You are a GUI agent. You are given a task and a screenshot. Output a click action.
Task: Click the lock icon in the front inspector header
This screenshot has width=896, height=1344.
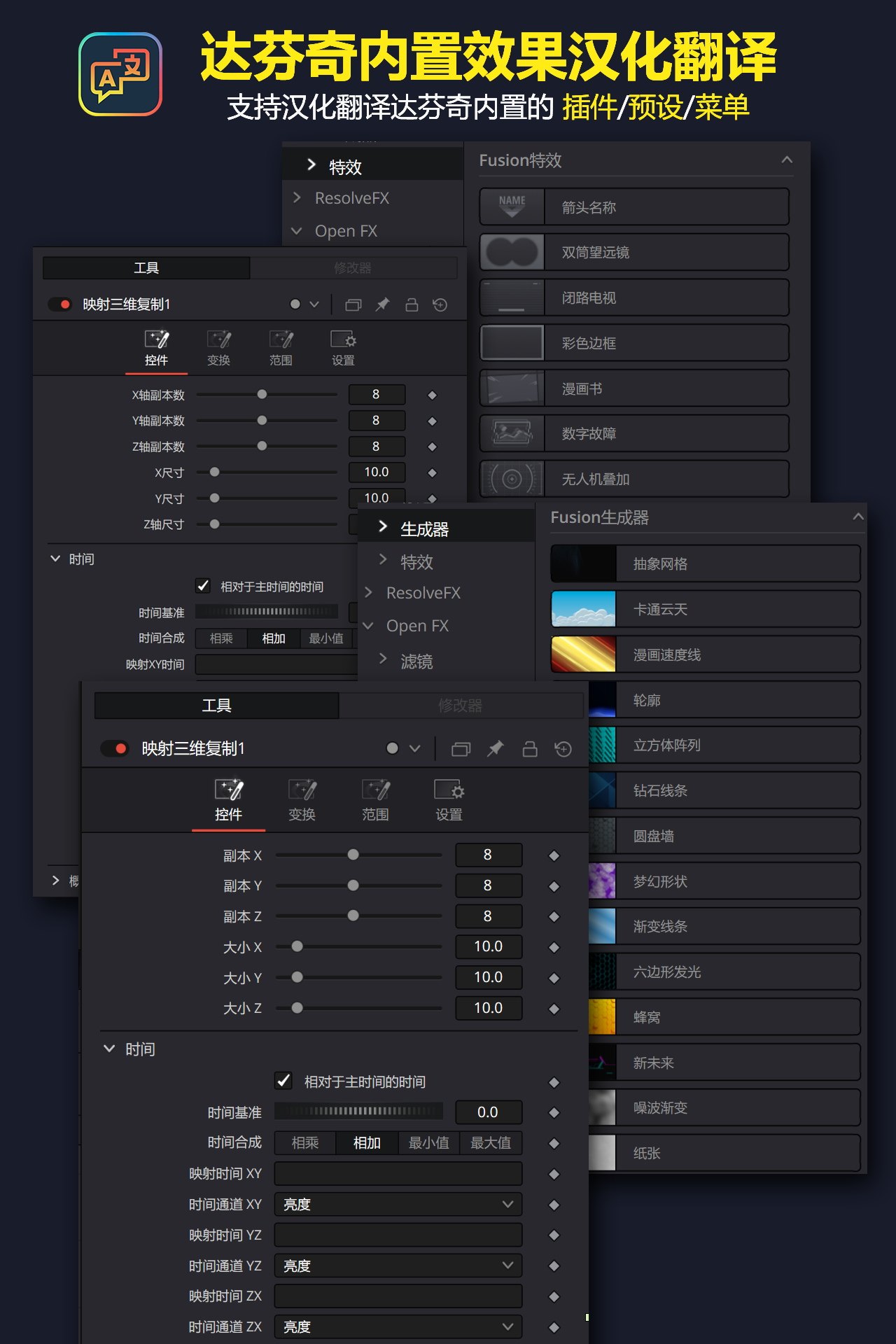530,749
